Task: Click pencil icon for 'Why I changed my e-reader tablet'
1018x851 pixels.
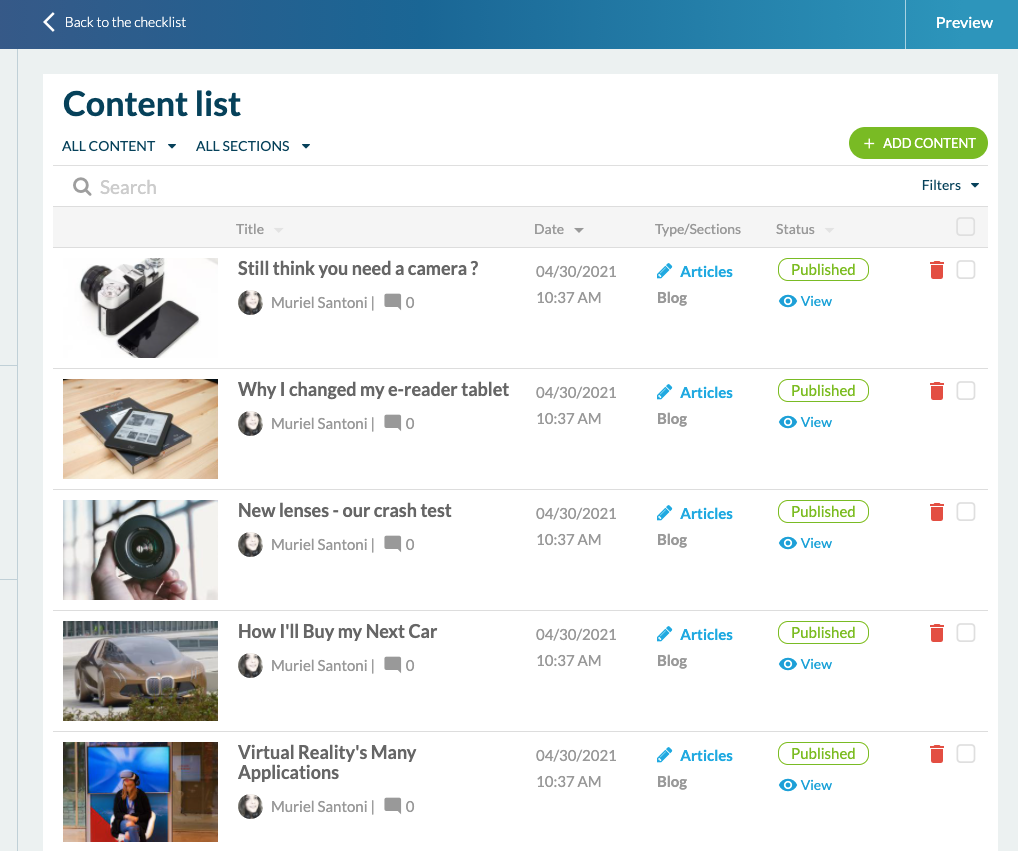Action: tap(665, 392)
